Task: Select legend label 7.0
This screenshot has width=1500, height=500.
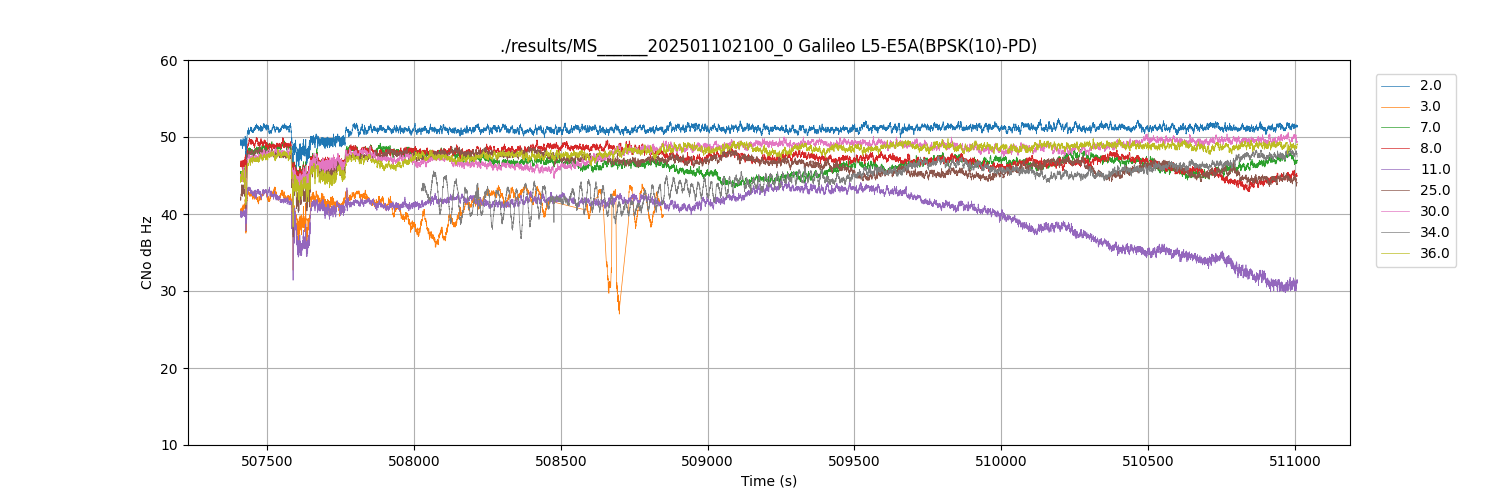Action: [1430, 128]
